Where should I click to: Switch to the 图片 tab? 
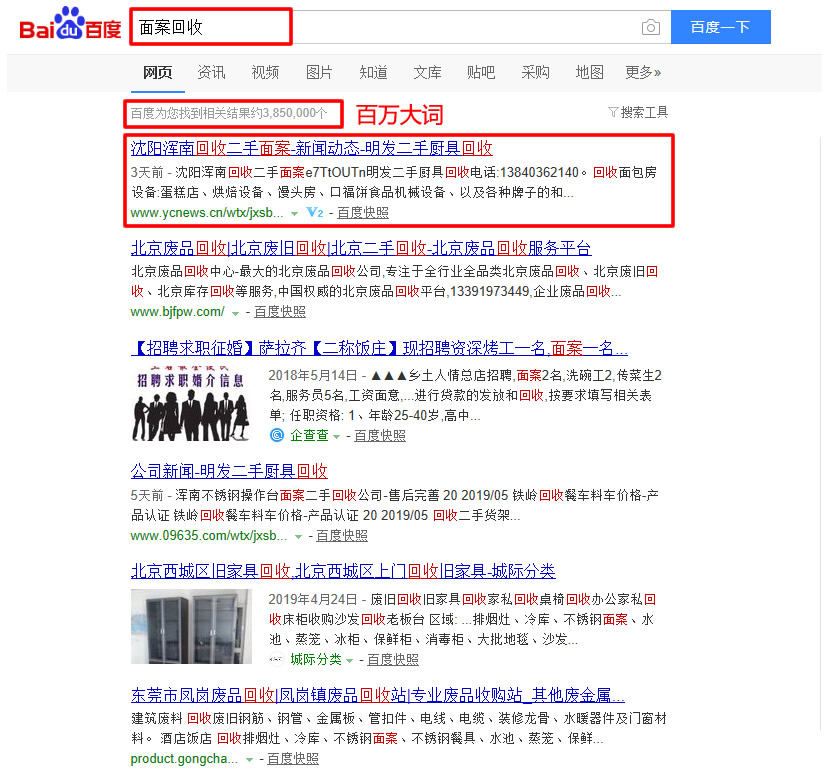pos(319,72)
